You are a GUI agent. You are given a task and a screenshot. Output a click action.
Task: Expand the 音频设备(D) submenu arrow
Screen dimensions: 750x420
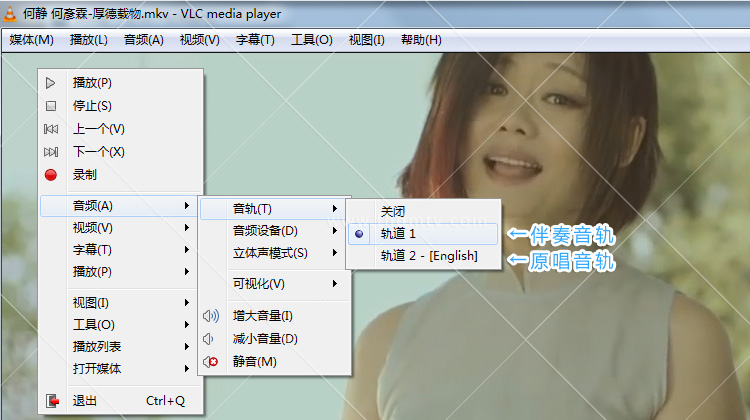point(335,231)
